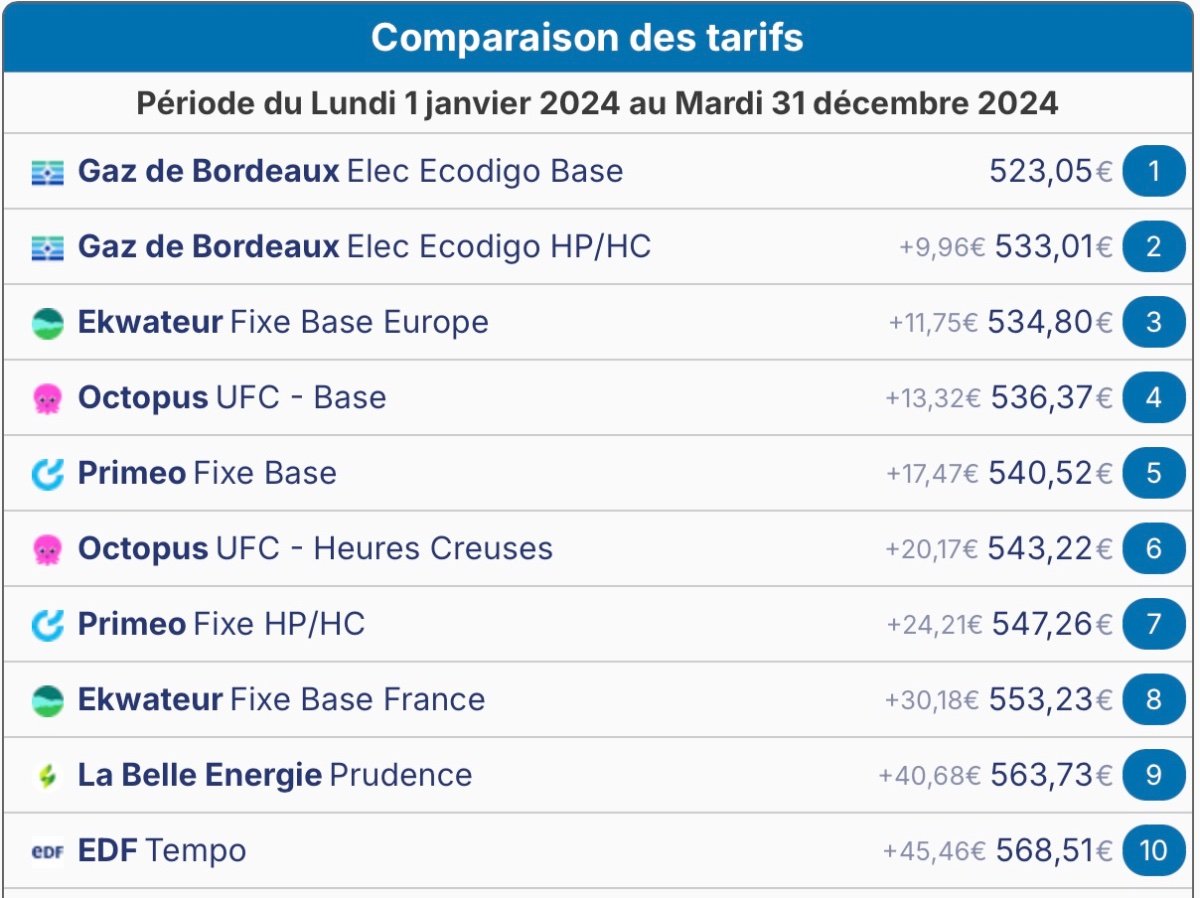Click the EDF Tempo logo icon
This screenshot has width=1200, height=898.
(x=47, y=852)
